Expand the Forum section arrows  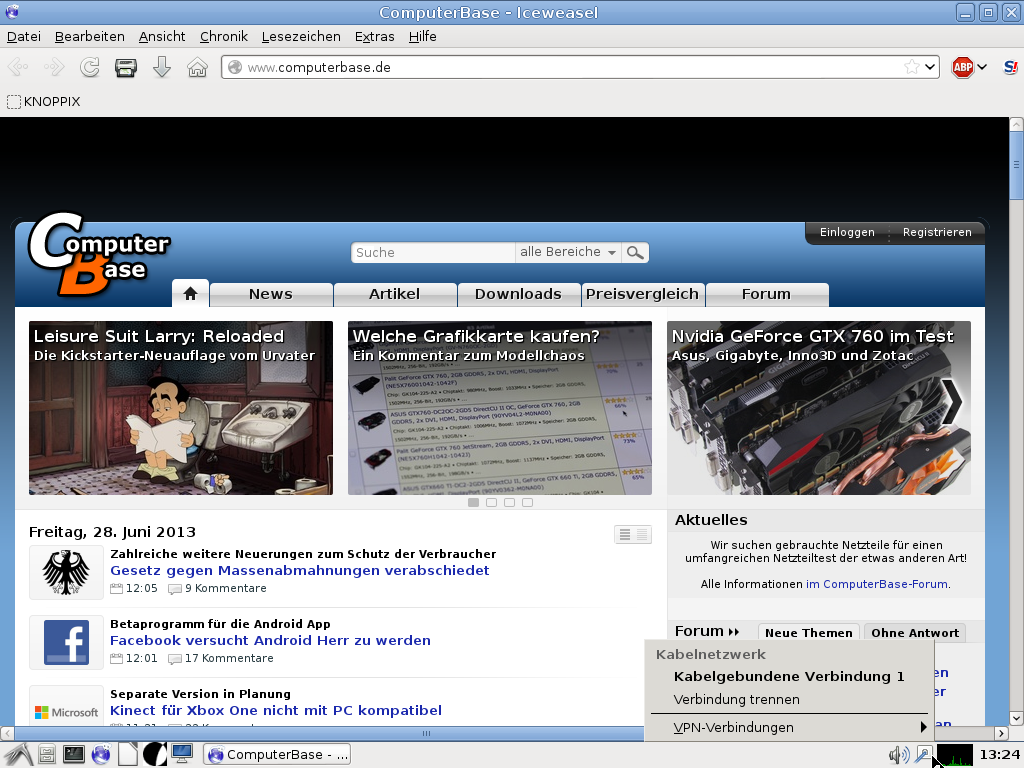[733, 632]
